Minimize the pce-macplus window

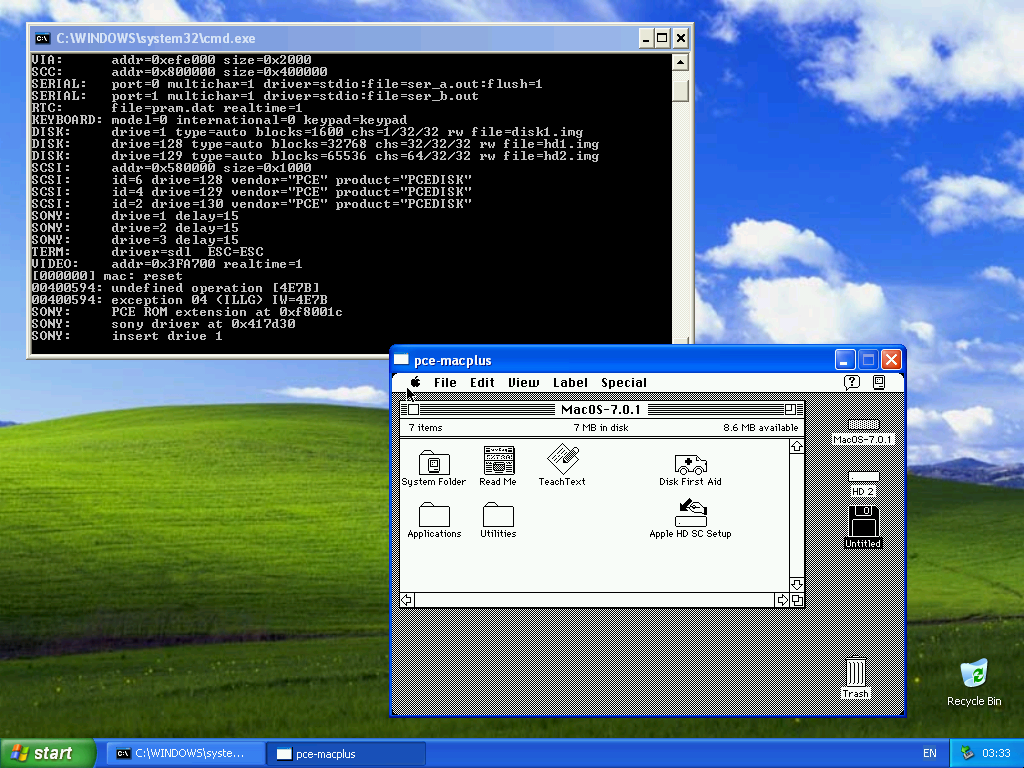844,360
